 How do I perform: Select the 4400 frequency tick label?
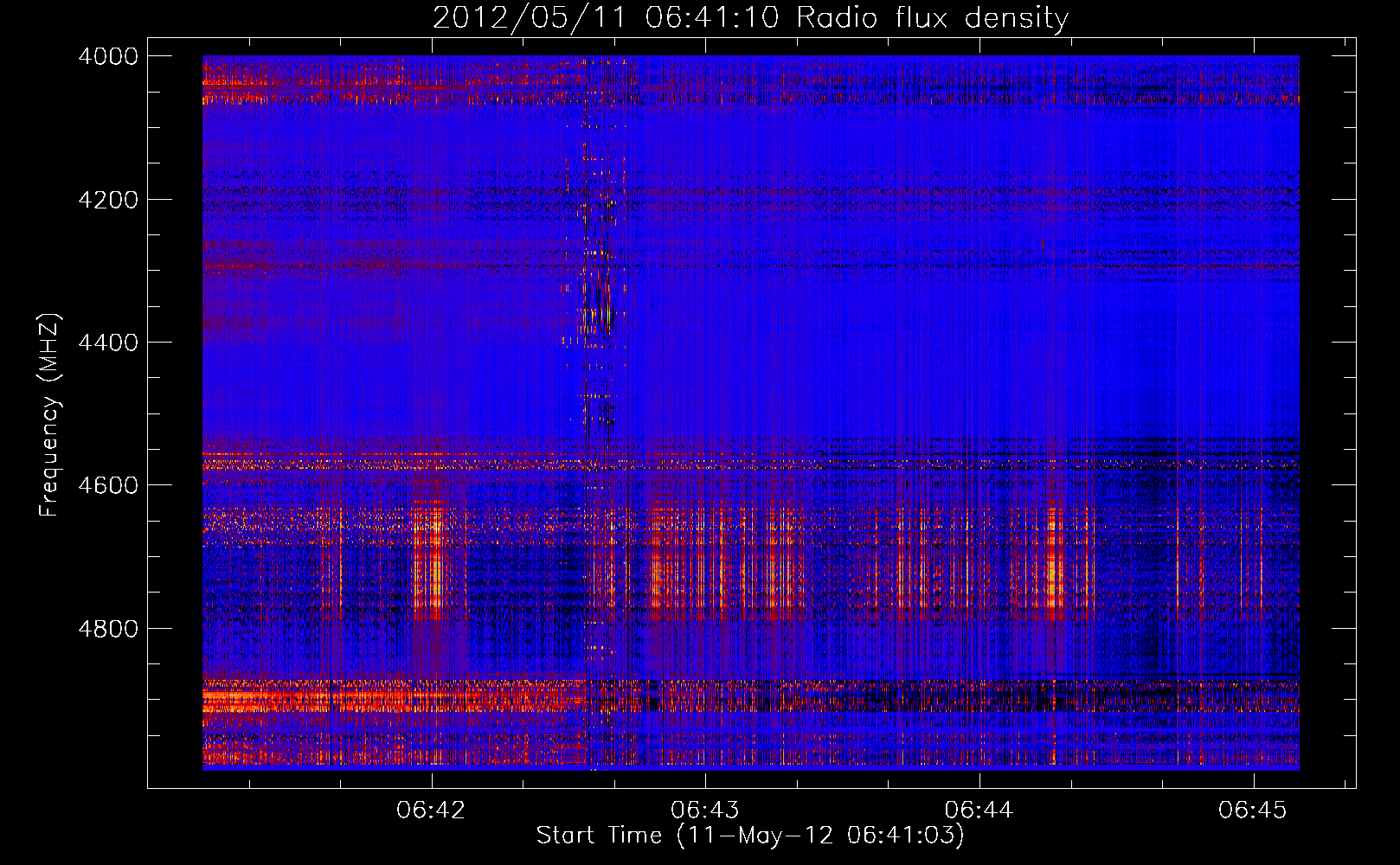click(108, 343)
